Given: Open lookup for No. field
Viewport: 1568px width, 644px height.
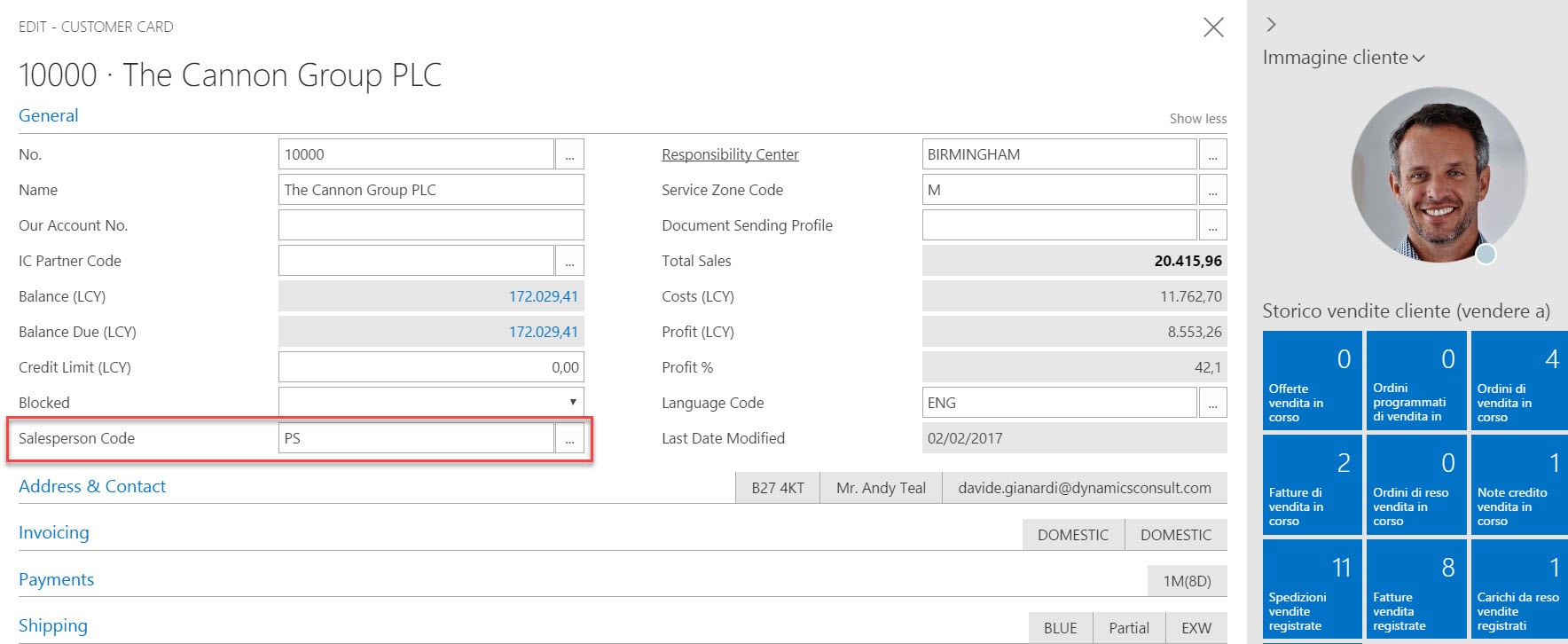Looking at the screenshot, I should [569, 154].
